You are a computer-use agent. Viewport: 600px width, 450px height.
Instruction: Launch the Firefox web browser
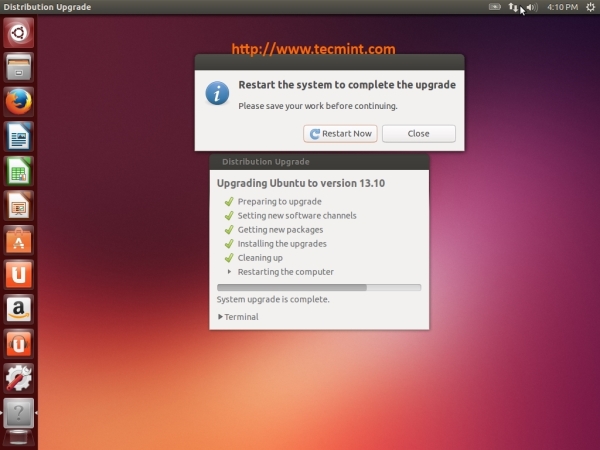pos(18,102)
